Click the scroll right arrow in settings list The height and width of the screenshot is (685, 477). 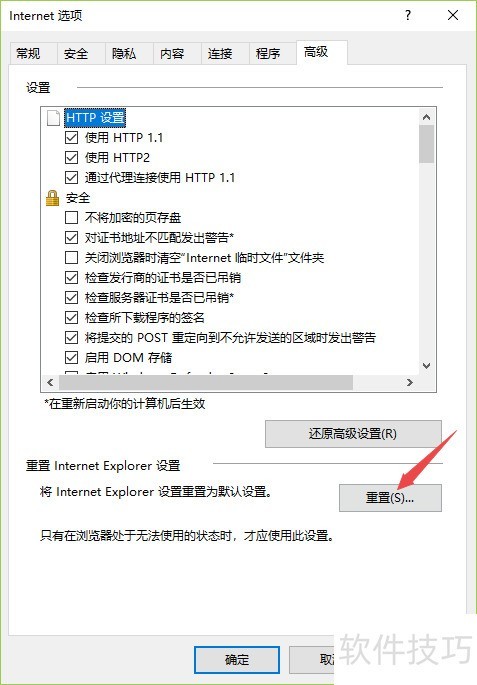[410, 383]
